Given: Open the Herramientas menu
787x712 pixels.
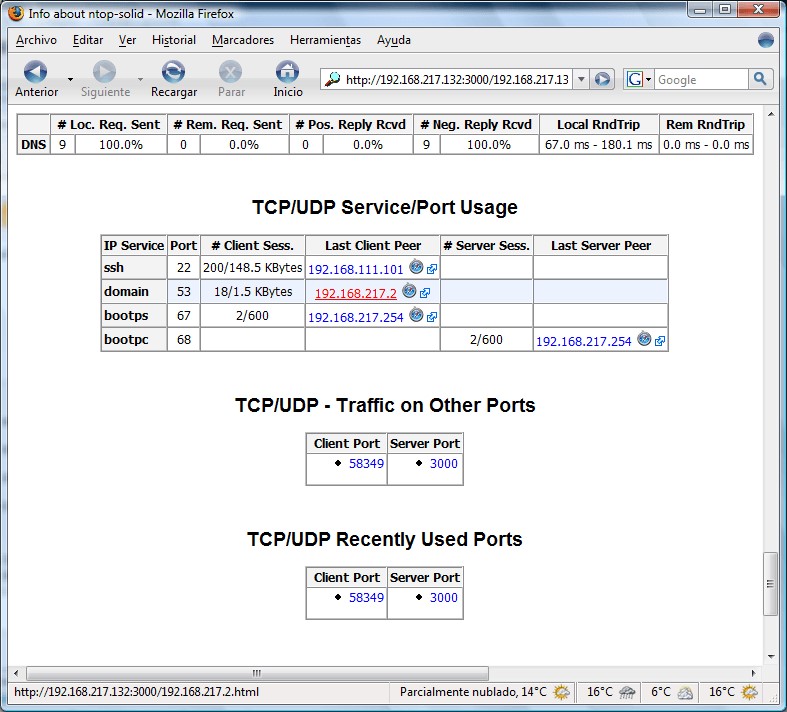Looking at the screenshot, I should point(325,40).
